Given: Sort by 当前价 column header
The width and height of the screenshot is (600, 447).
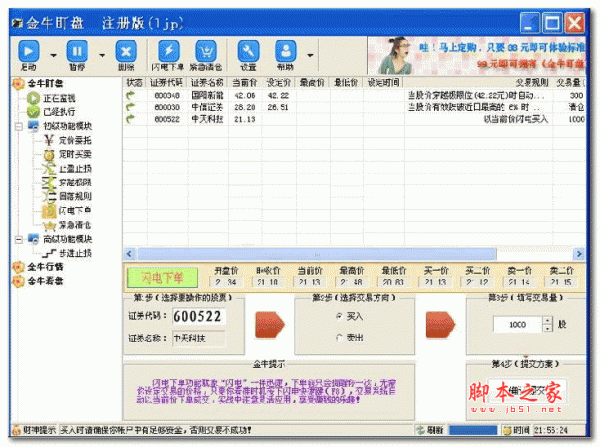Looking at the screenshot, I should tap(245, 83).
